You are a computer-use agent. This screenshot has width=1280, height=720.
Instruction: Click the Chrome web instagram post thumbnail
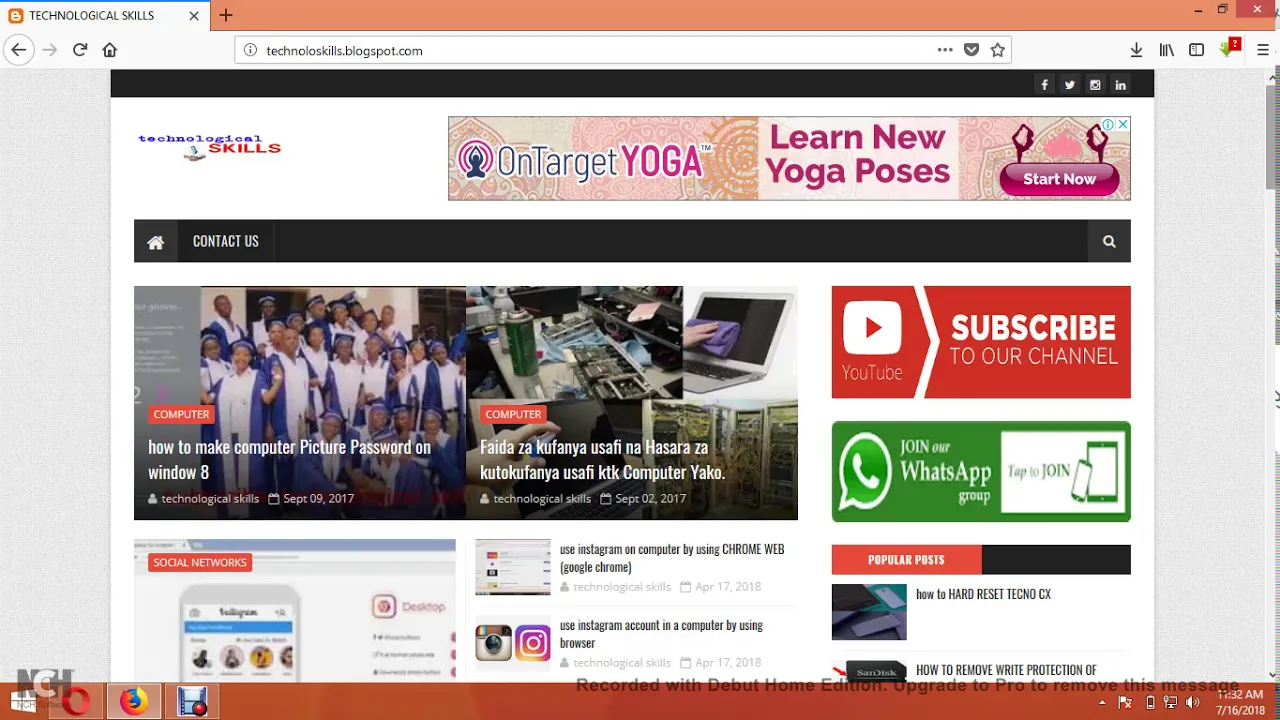tap(513, 567)
